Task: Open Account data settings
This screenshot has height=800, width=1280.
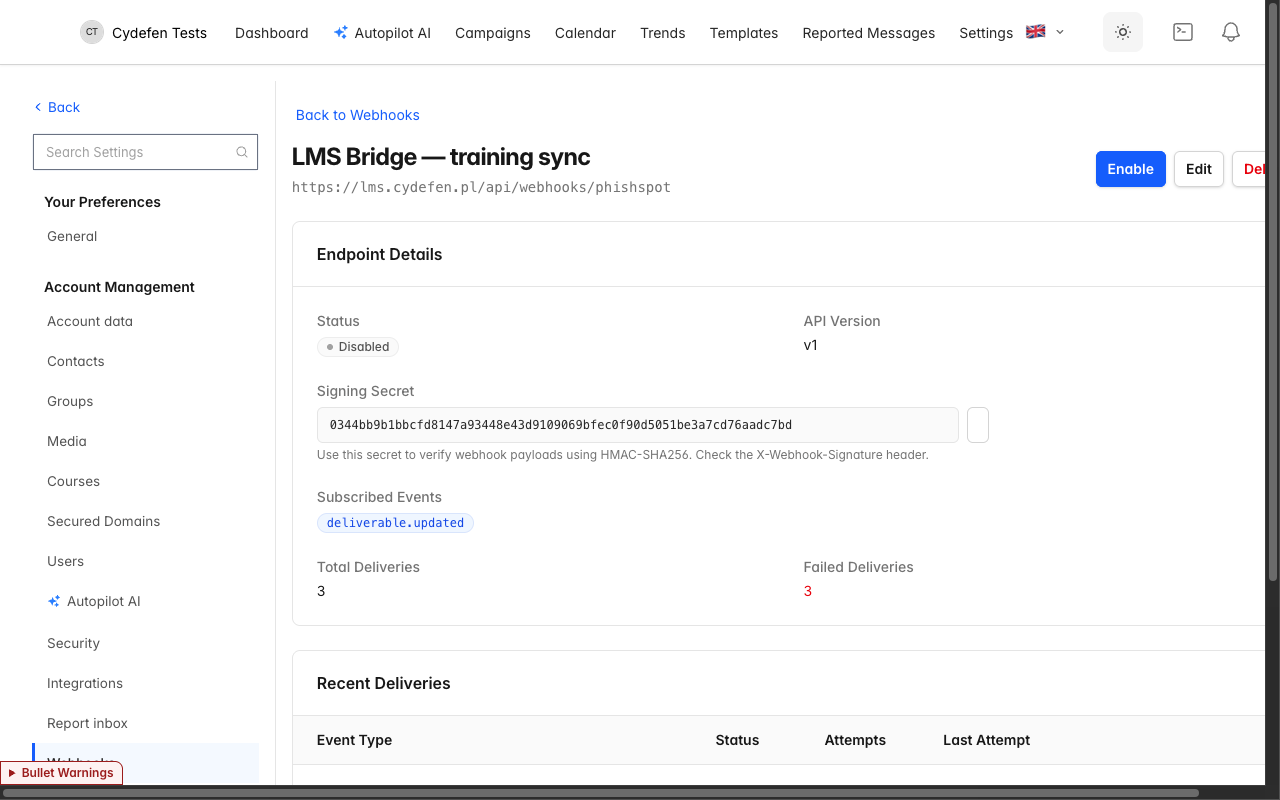Action: (90, 321)
